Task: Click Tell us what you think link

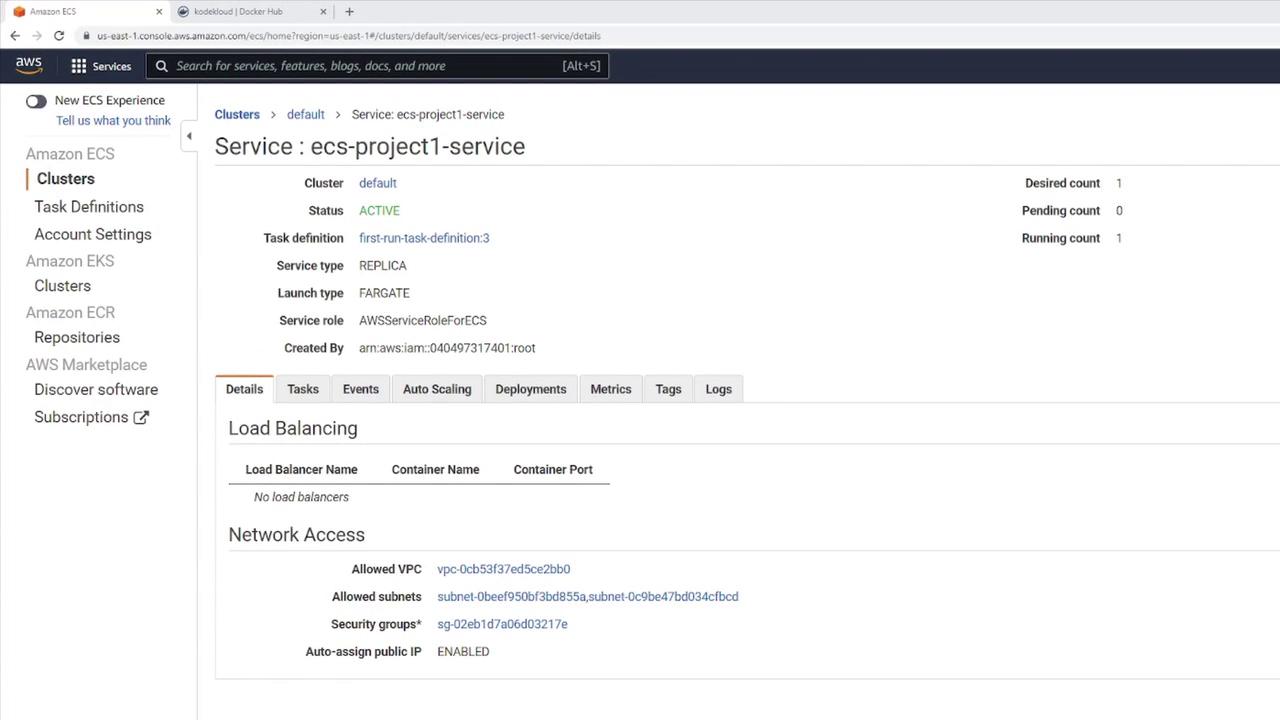Action: 113,121
